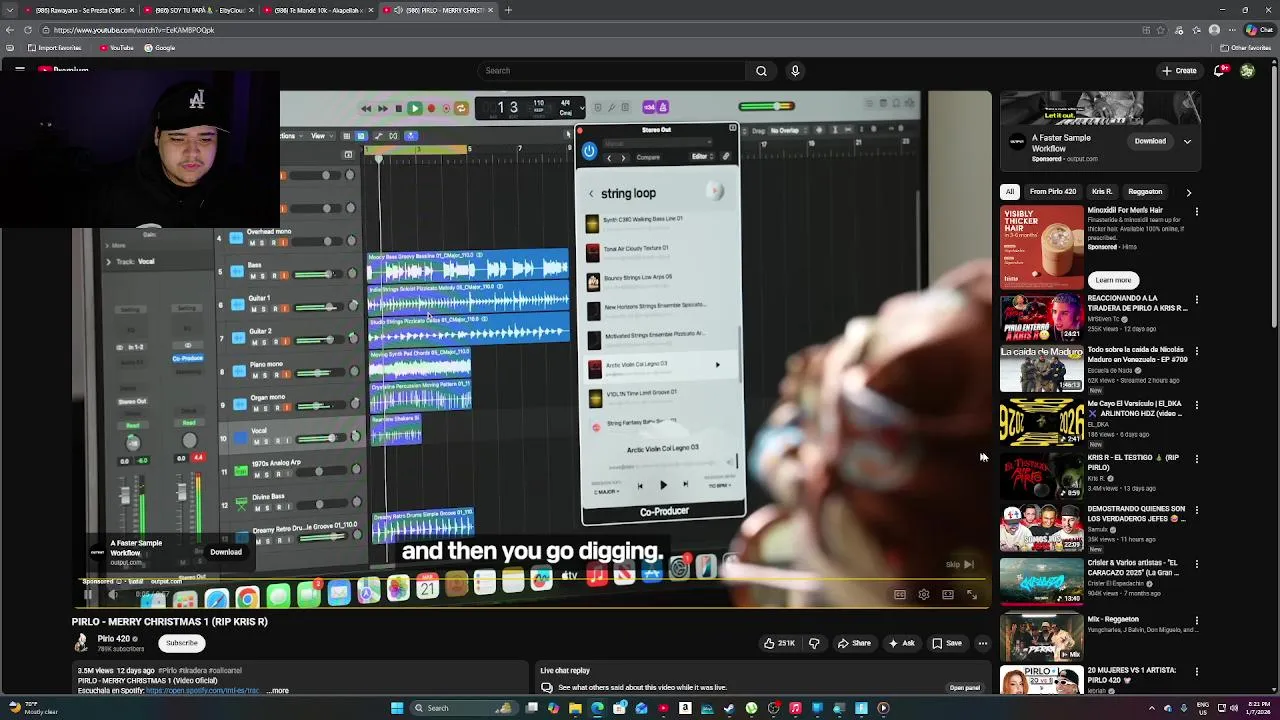
Task: Seek using the video progress bar
Action: pyautogui.click(x=532, y=580)
